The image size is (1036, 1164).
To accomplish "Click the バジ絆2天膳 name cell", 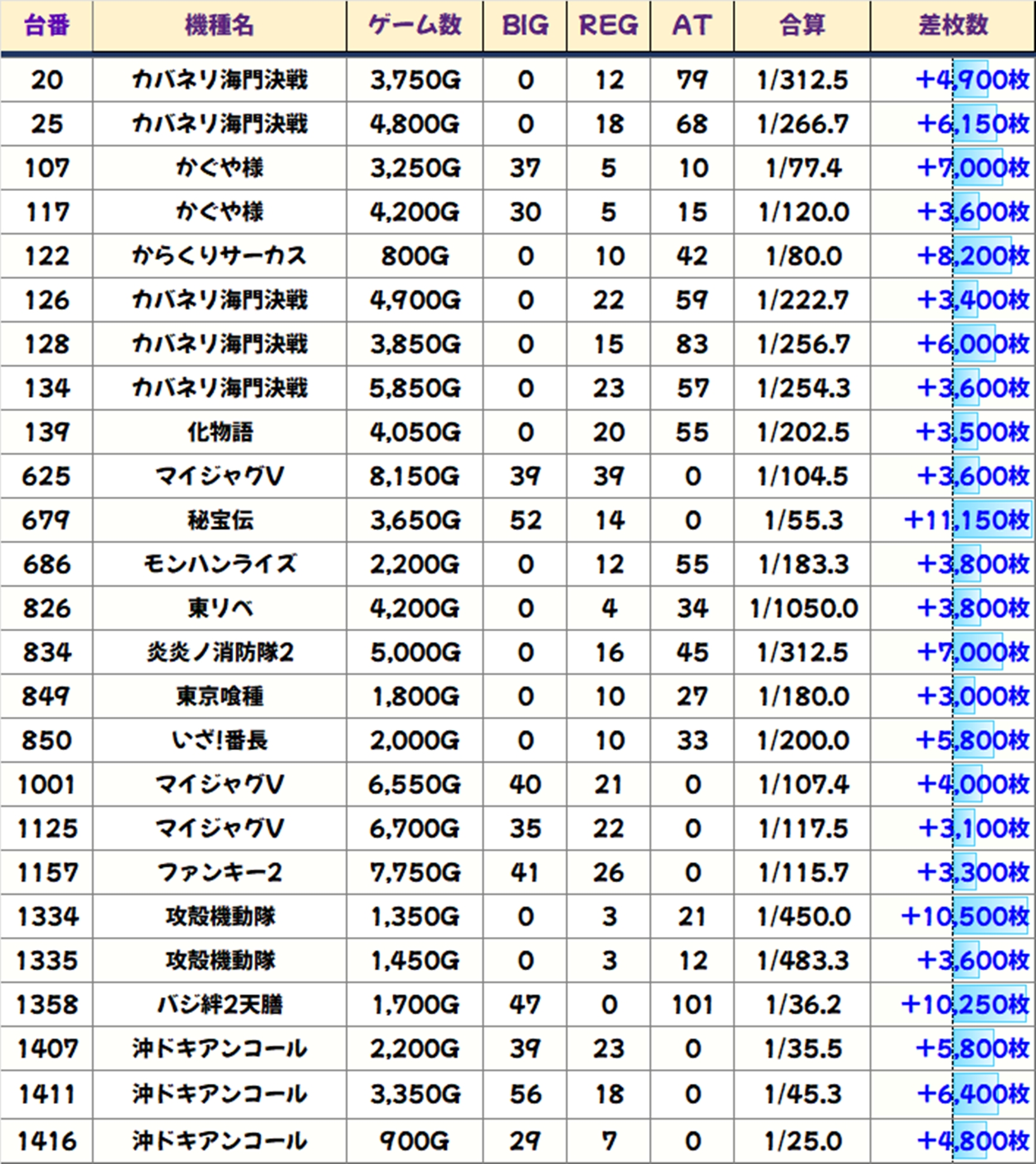I will pos(219,1005).
